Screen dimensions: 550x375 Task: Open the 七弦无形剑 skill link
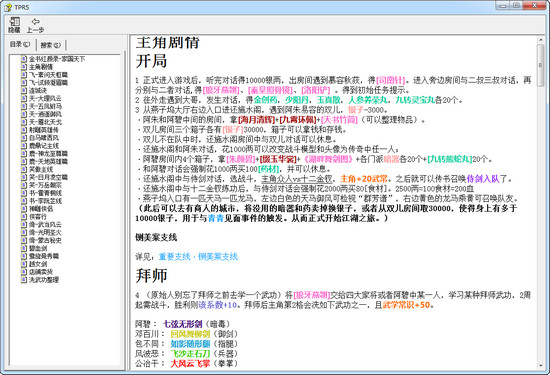182,324
